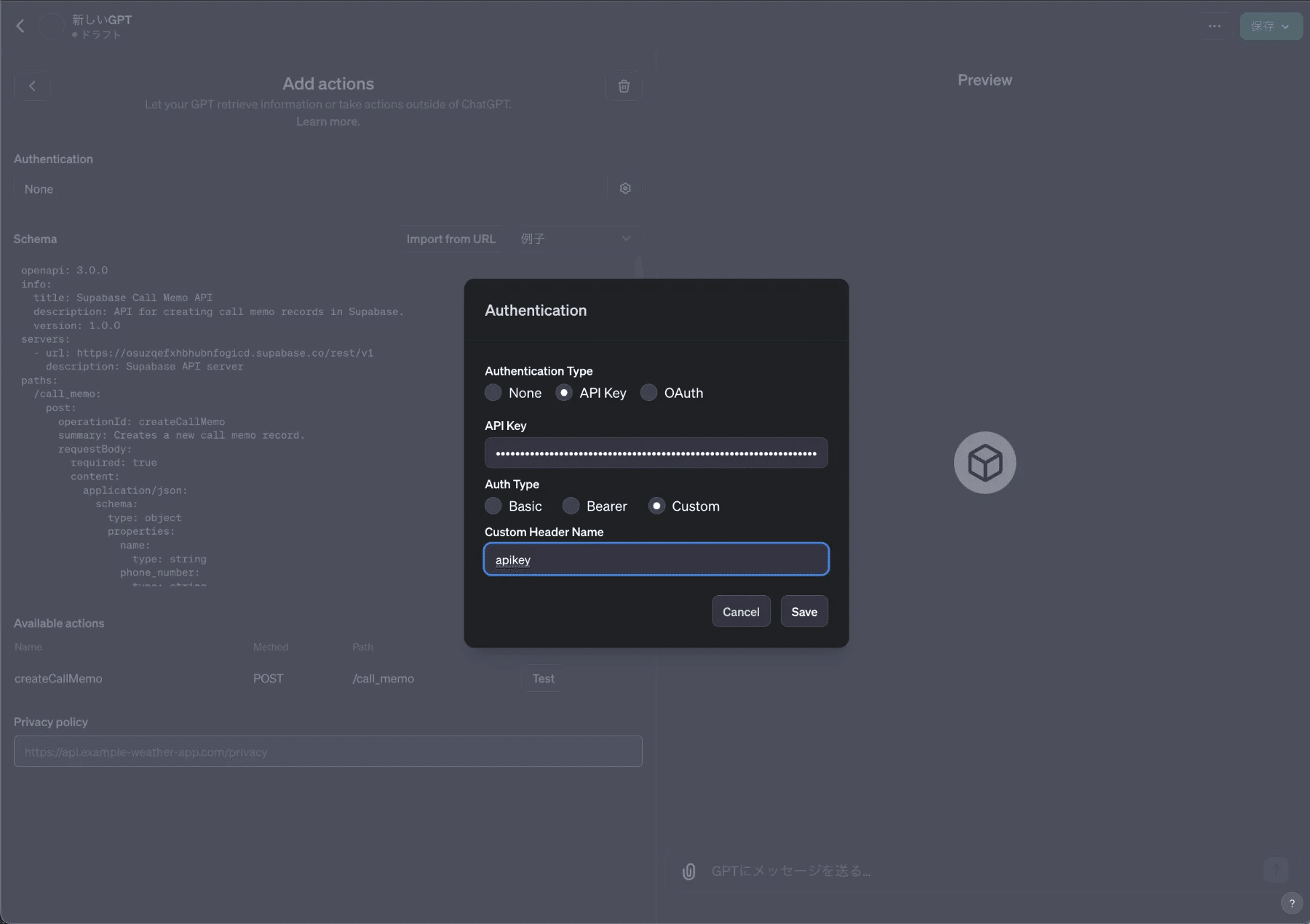Click the cube GPT preview avatar

coord(985,463)
